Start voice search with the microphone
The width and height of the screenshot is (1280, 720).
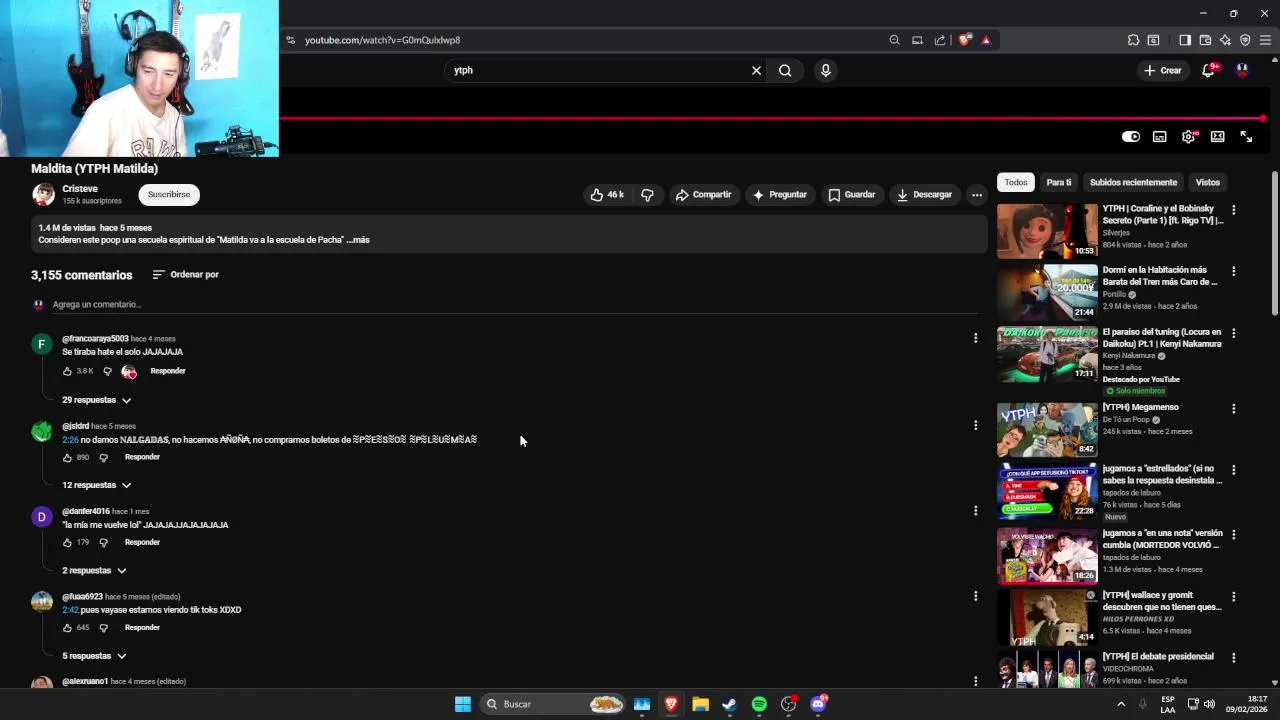[x=825, y=70]
